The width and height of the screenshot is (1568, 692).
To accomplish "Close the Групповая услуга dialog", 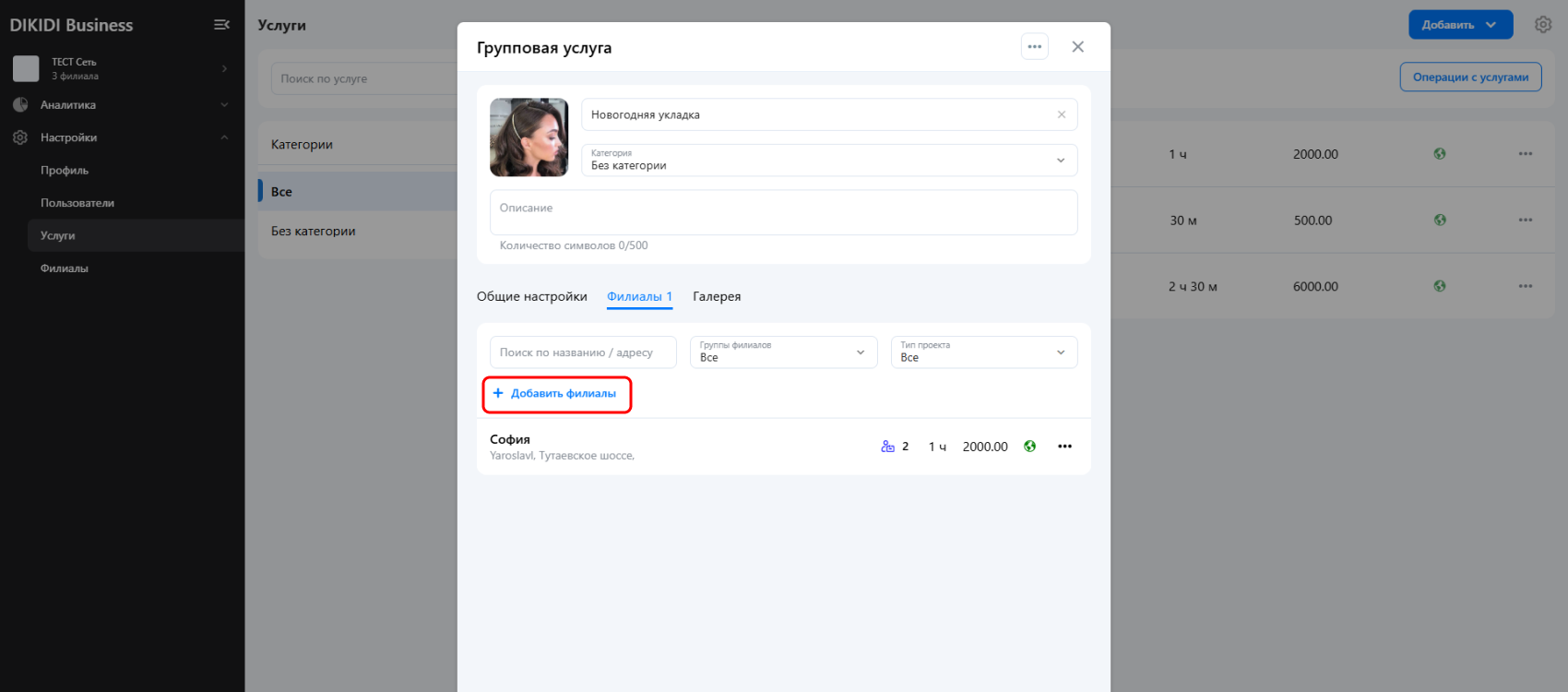I will pos(1077,47).
